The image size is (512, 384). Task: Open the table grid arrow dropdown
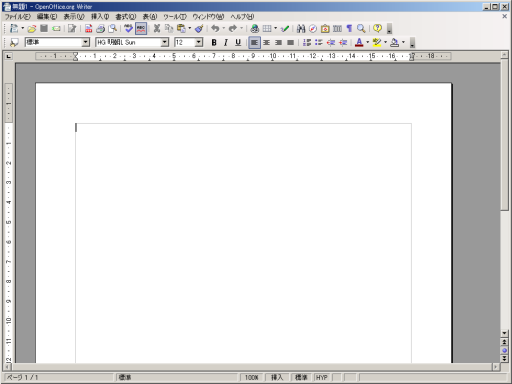(x=275, y=29)
